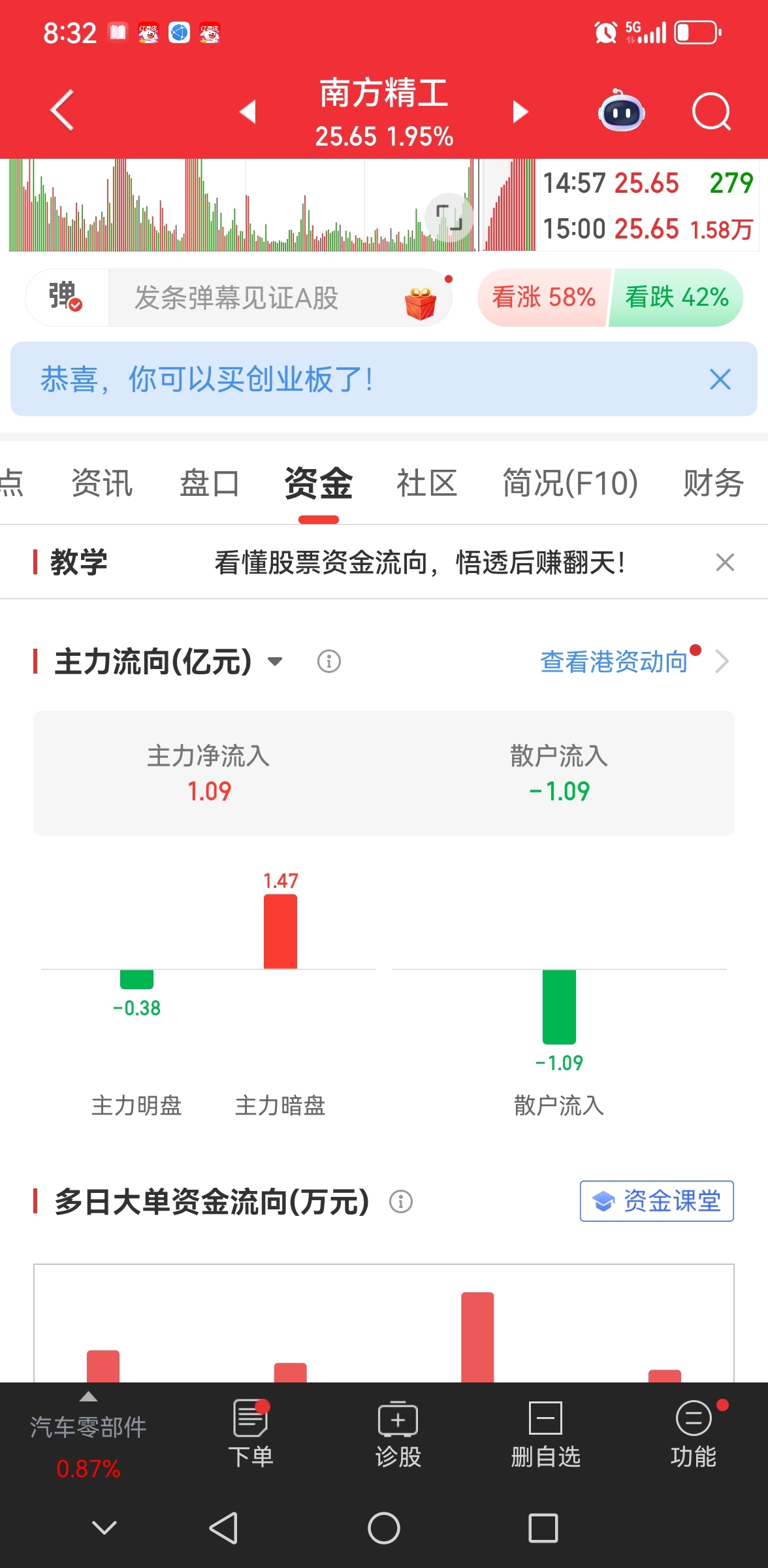Click info icon beside 主力流向
Viewport: 768px width, 1568px height.
(329, 661)
